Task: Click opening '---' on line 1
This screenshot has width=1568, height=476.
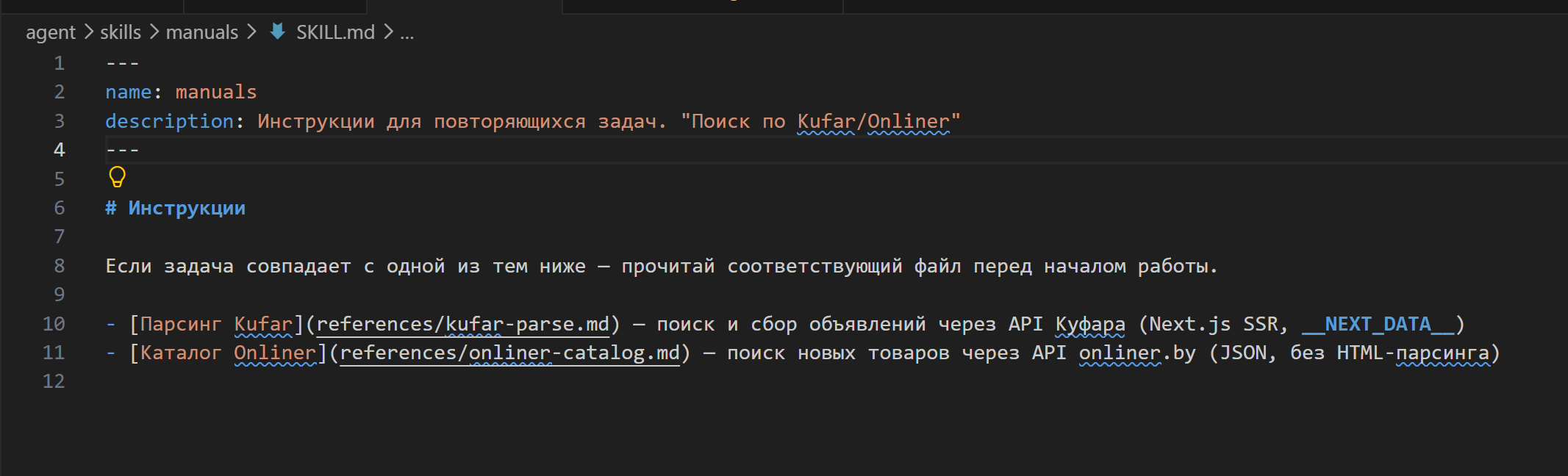Action: tap(123, 63)
